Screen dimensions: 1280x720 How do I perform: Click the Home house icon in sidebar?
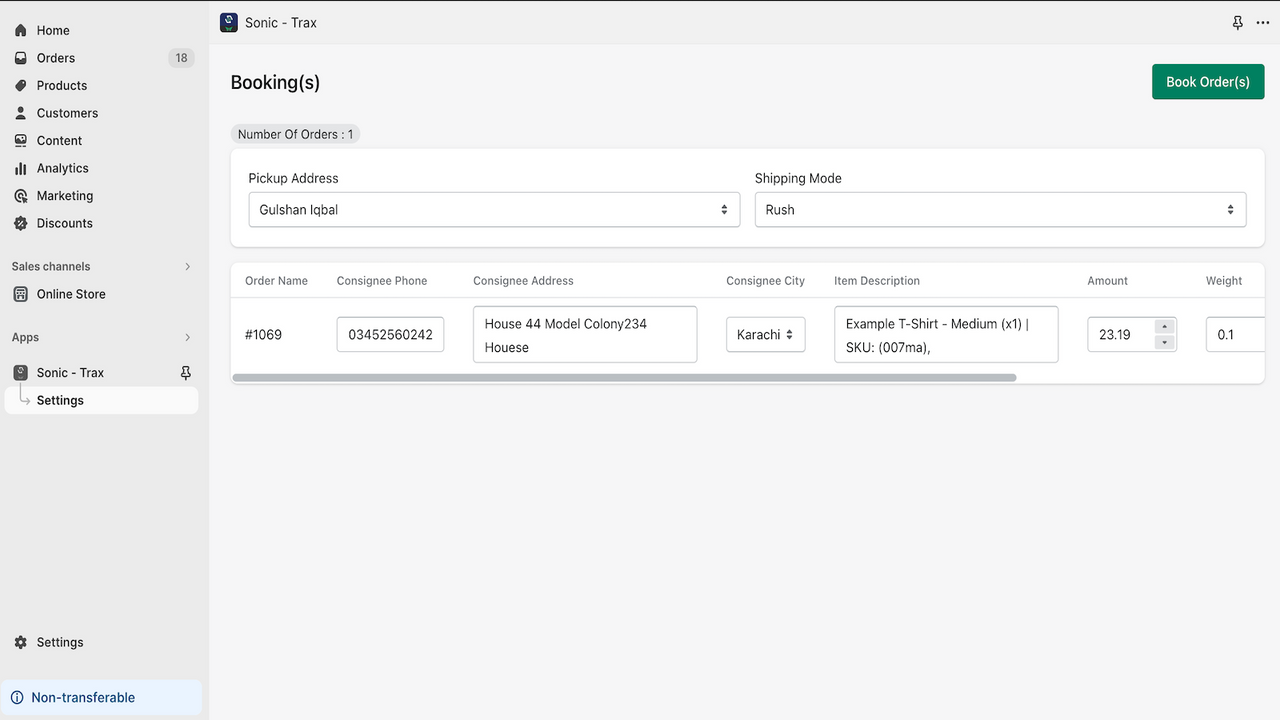pyautogui.click(x=20, y=30)
